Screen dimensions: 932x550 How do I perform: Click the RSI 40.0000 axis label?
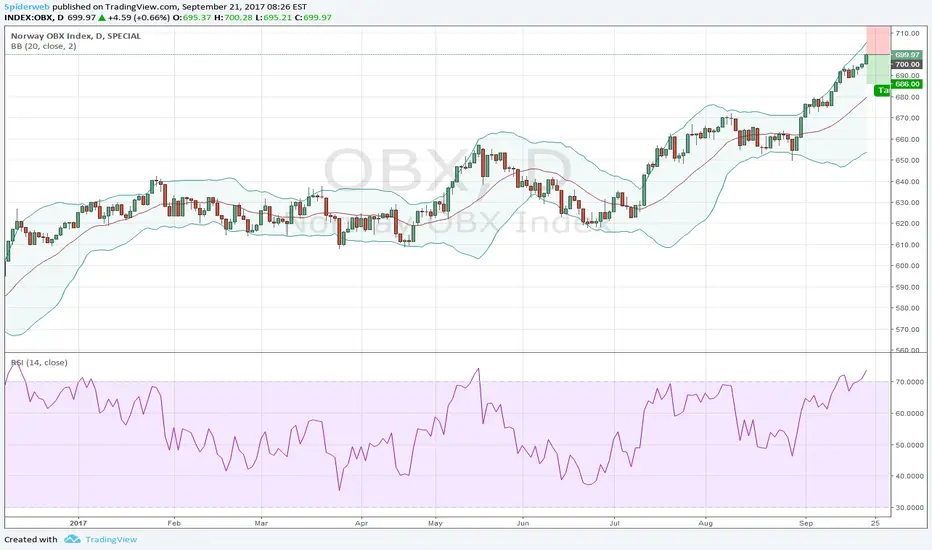tap(909, 476)
